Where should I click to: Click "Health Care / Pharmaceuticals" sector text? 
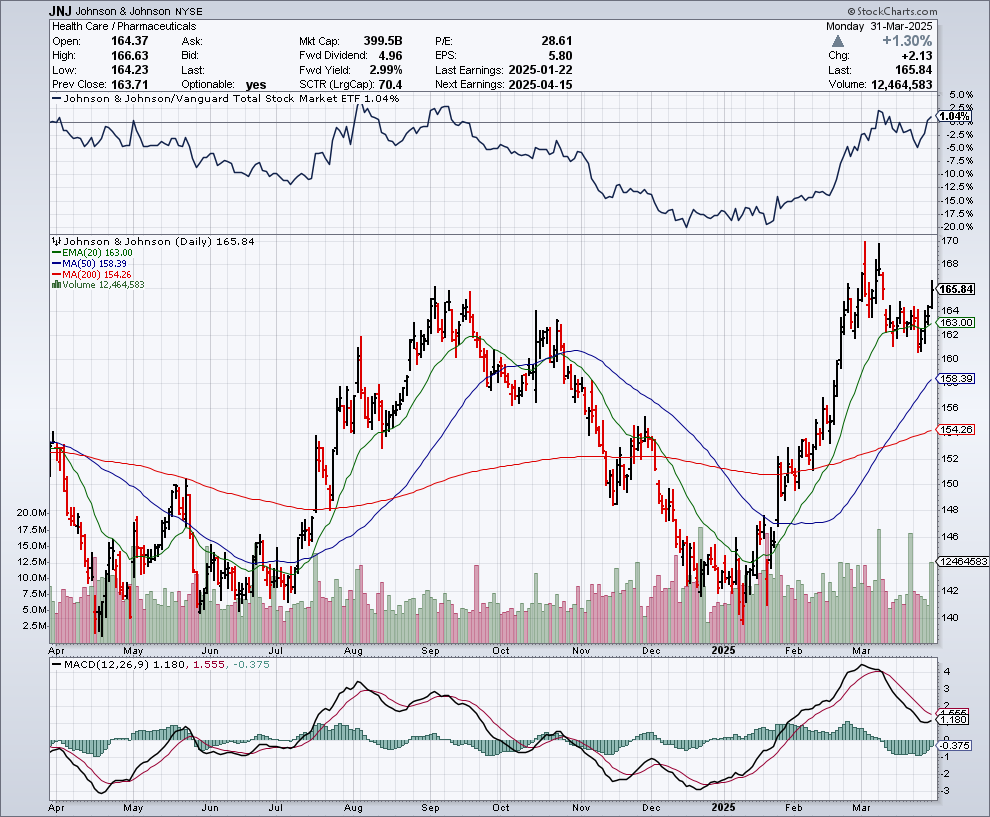[x=124, y=27]
